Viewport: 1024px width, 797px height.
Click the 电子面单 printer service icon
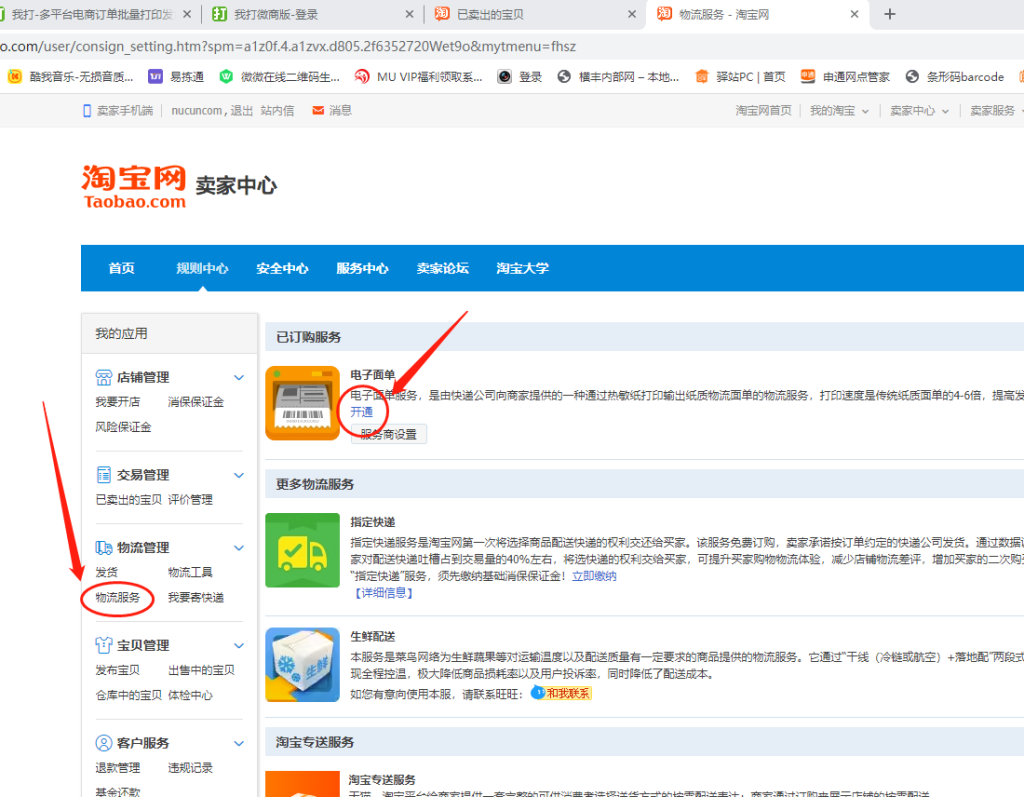point(303,403)
